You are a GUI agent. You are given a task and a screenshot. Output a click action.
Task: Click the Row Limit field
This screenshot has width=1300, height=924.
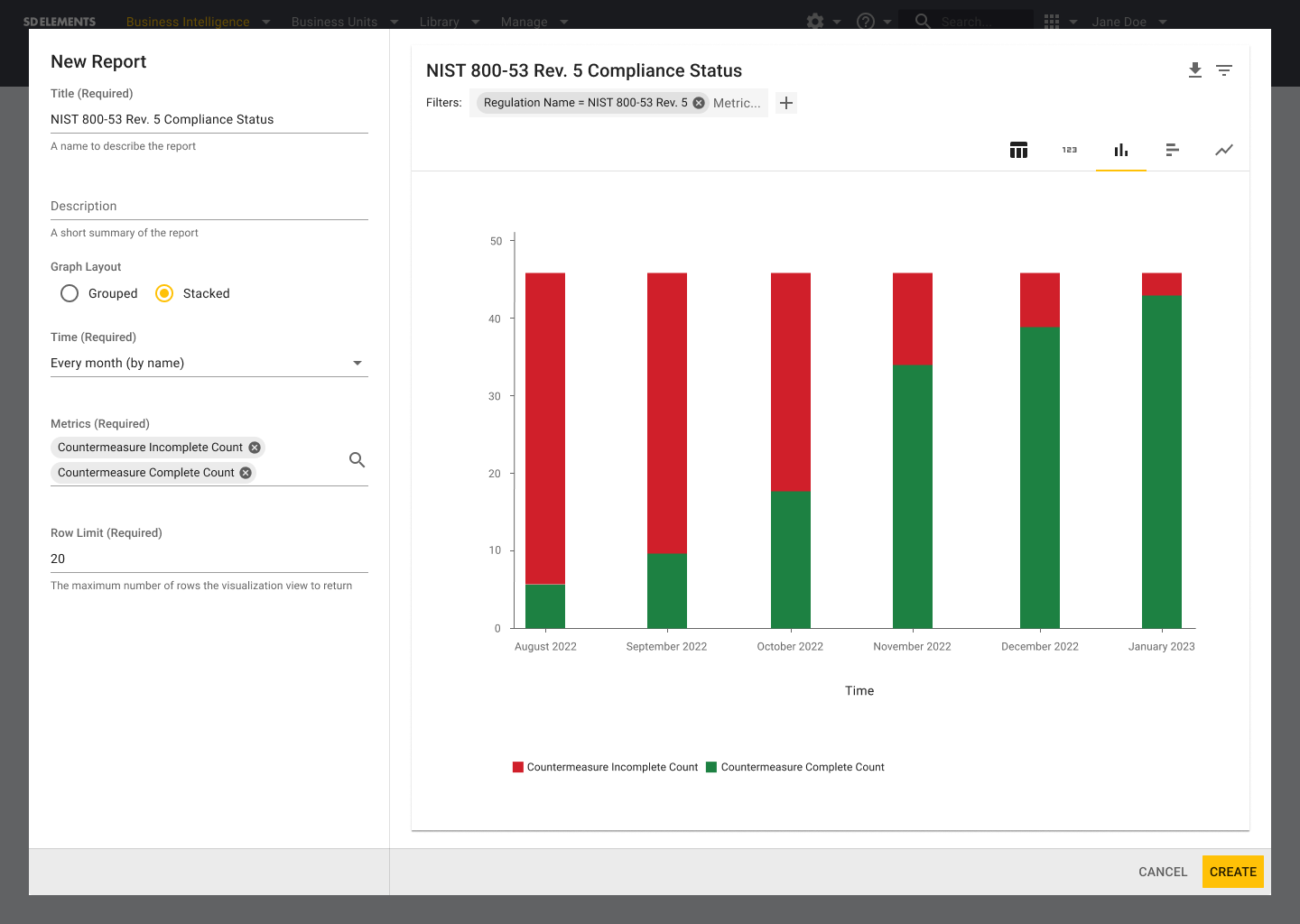[x=209, y=559]
